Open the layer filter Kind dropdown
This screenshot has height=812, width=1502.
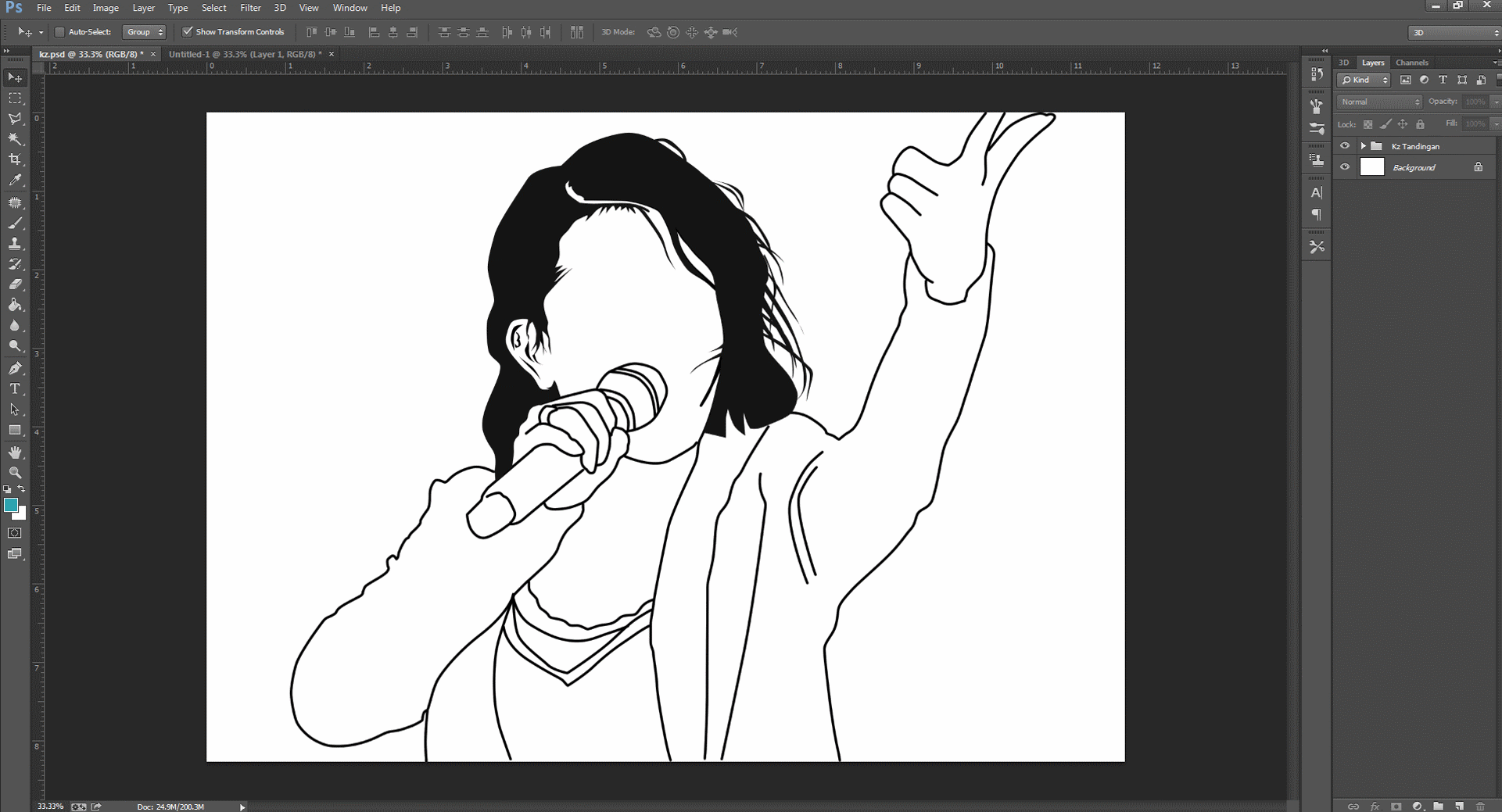coord(1364,80)
